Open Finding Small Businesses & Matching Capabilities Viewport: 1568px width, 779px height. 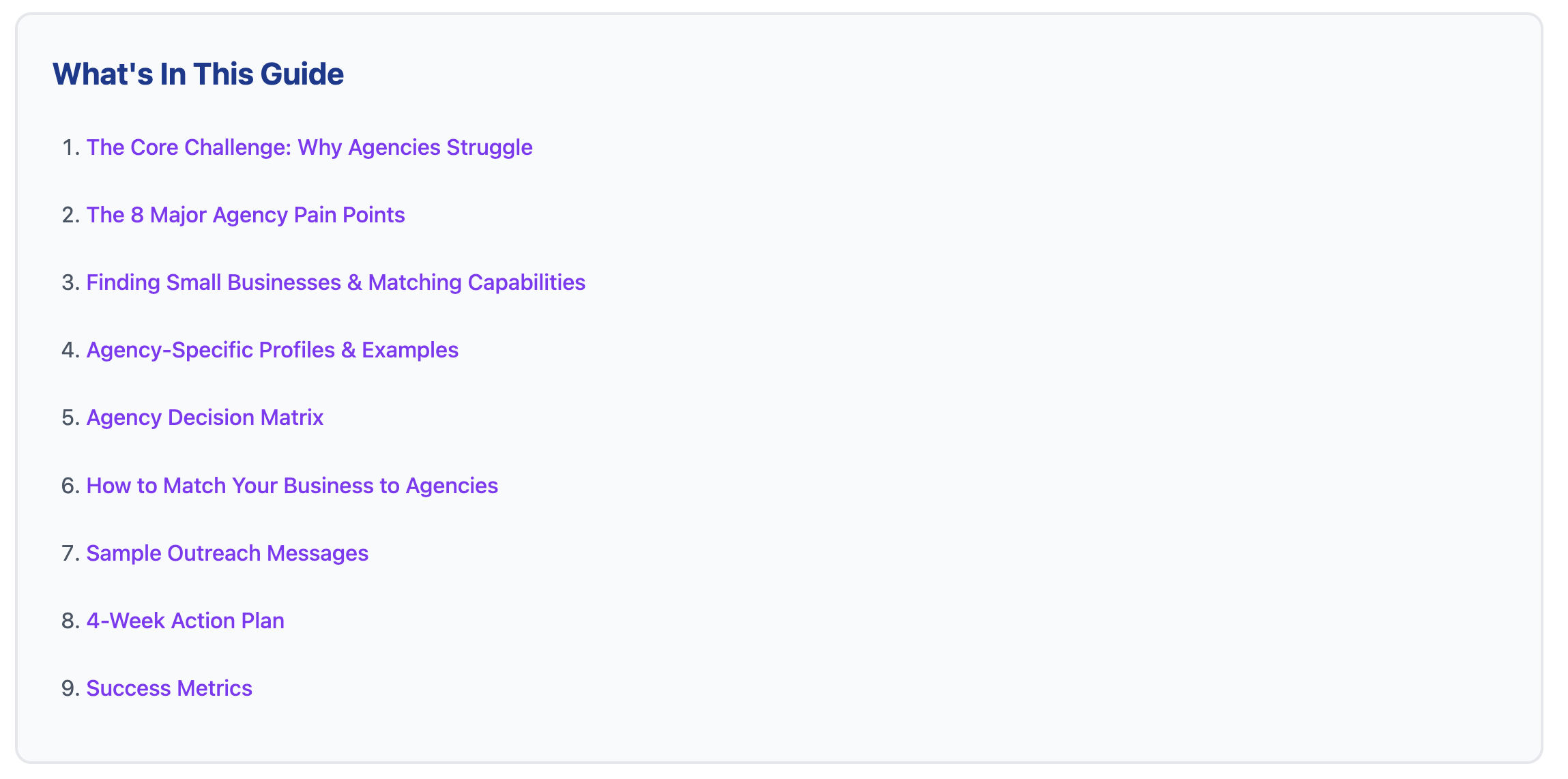pyautogui.click(x=335, y=282)
